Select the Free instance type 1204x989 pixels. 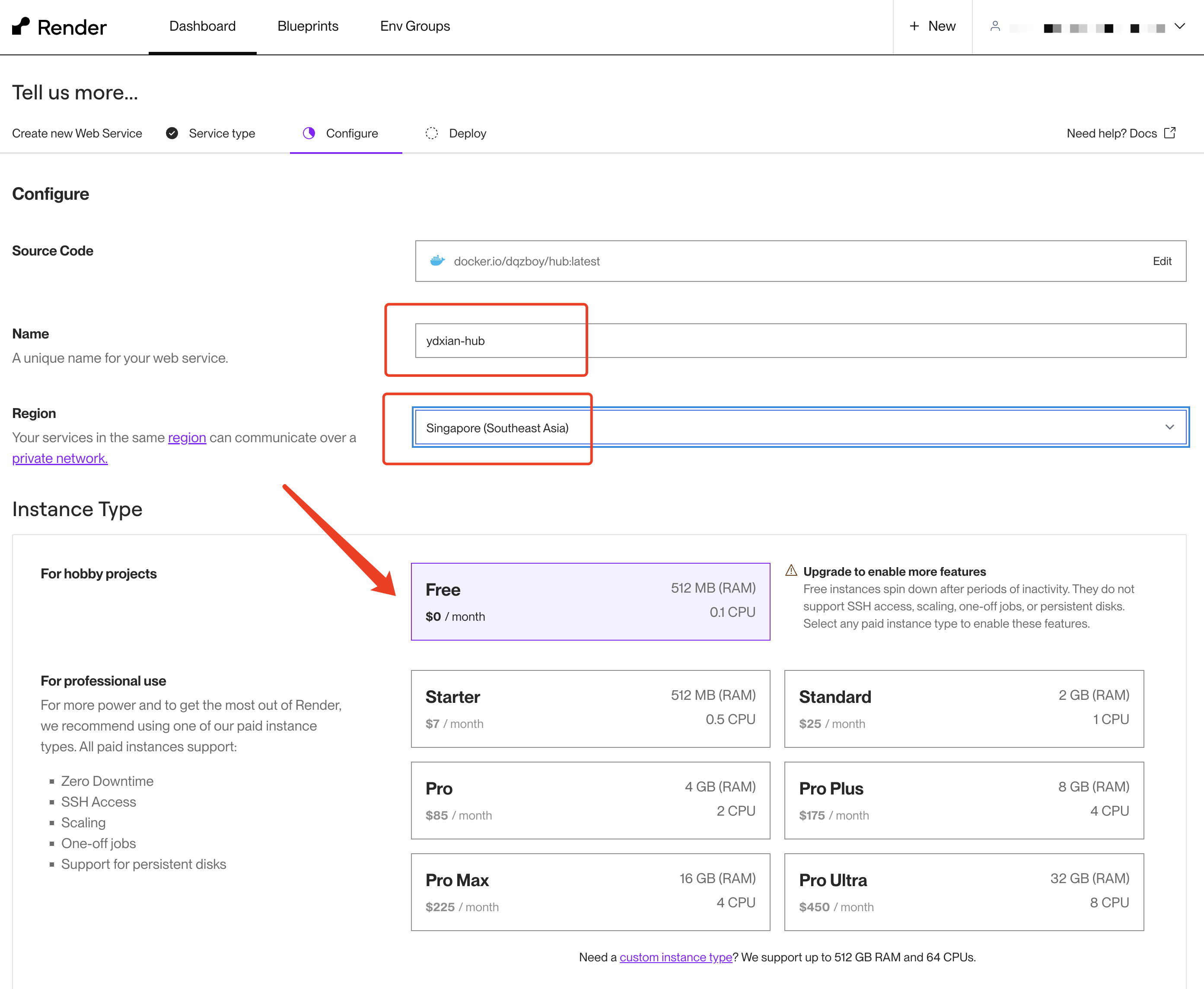(x=591, y=602)
